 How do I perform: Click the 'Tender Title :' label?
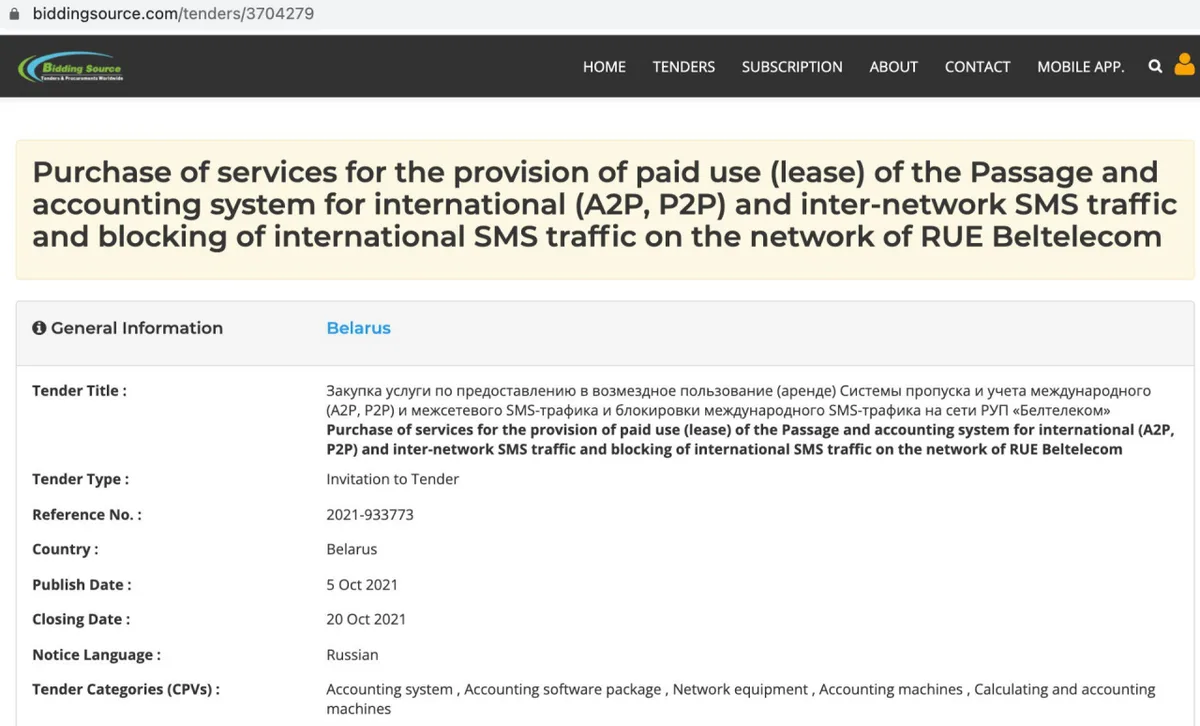coord(79,391)
